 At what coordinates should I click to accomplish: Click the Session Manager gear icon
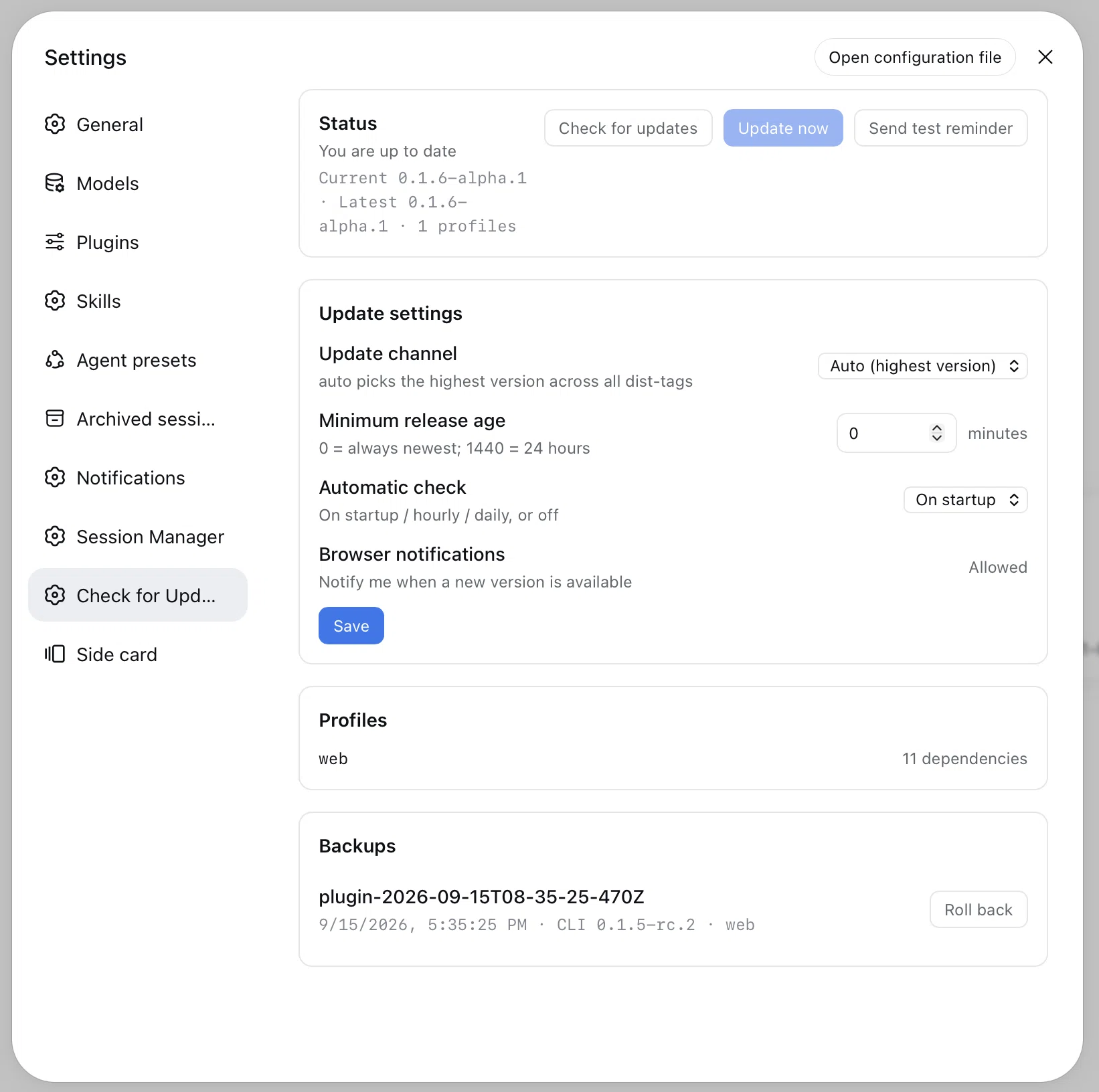click(55, 537)
